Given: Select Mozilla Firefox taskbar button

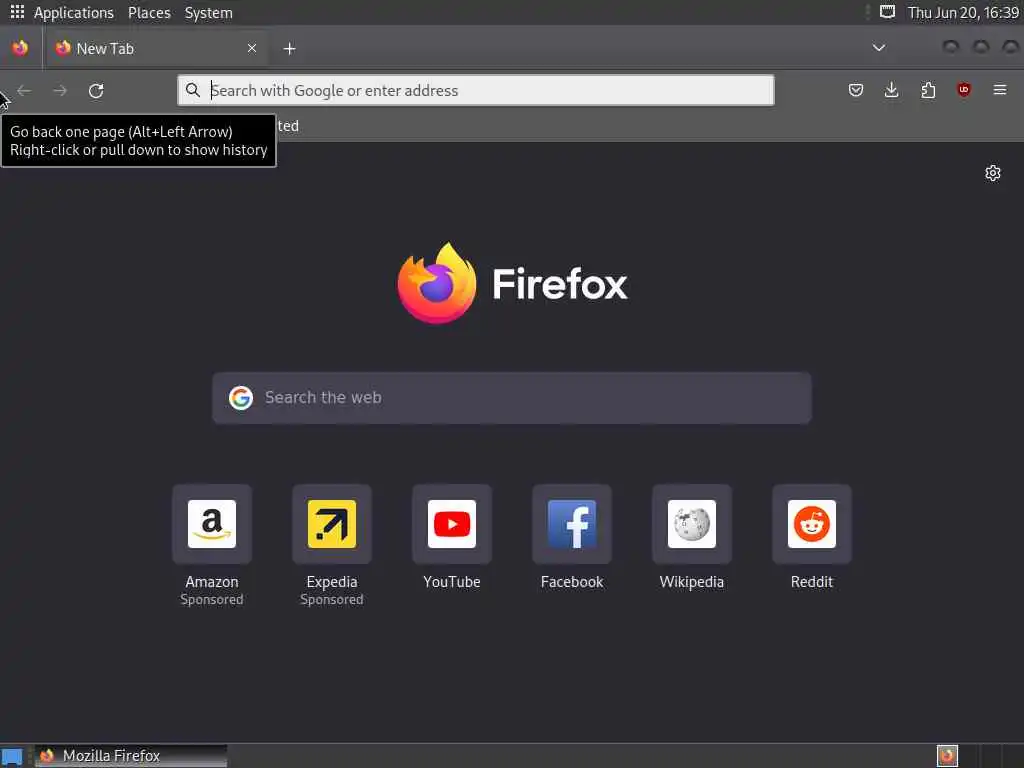Looking at the screenshot, I should 131,756.
